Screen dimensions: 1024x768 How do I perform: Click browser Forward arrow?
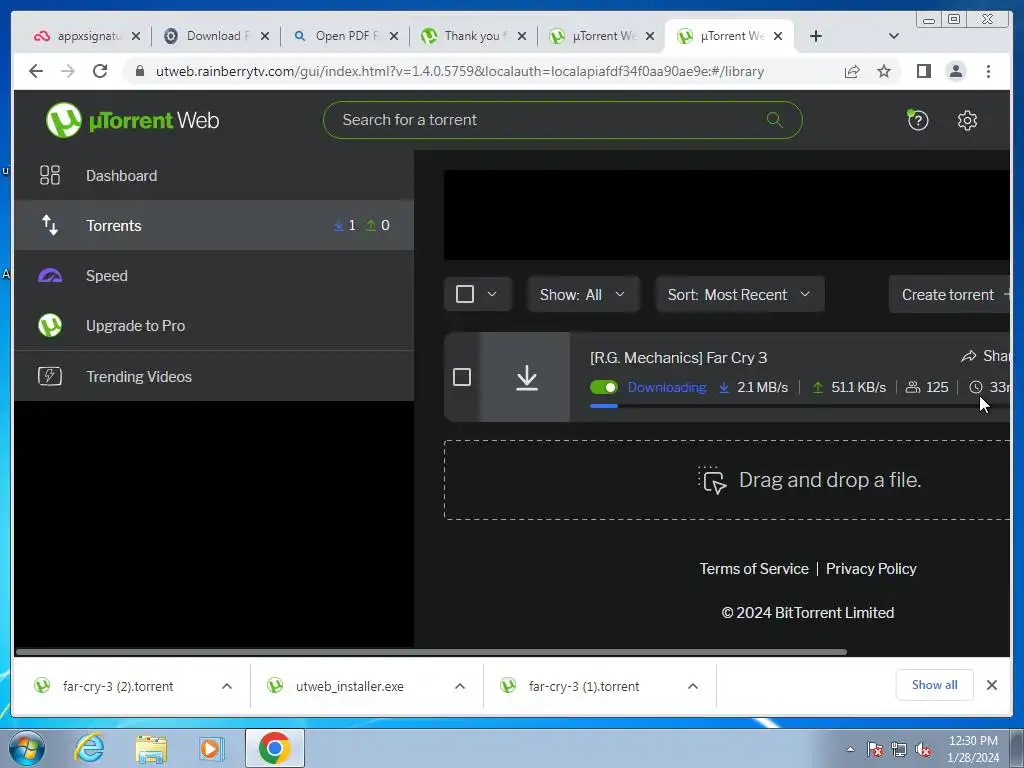click(x=68, y=71)
